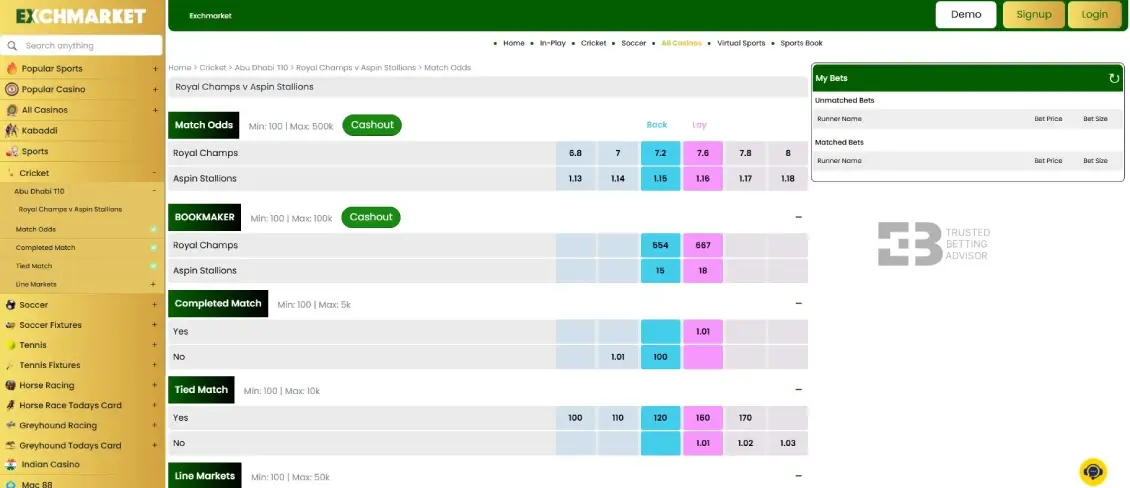Click the Signup button
The width and height of the screenshot is (1130, 488).
[1033, 14]
